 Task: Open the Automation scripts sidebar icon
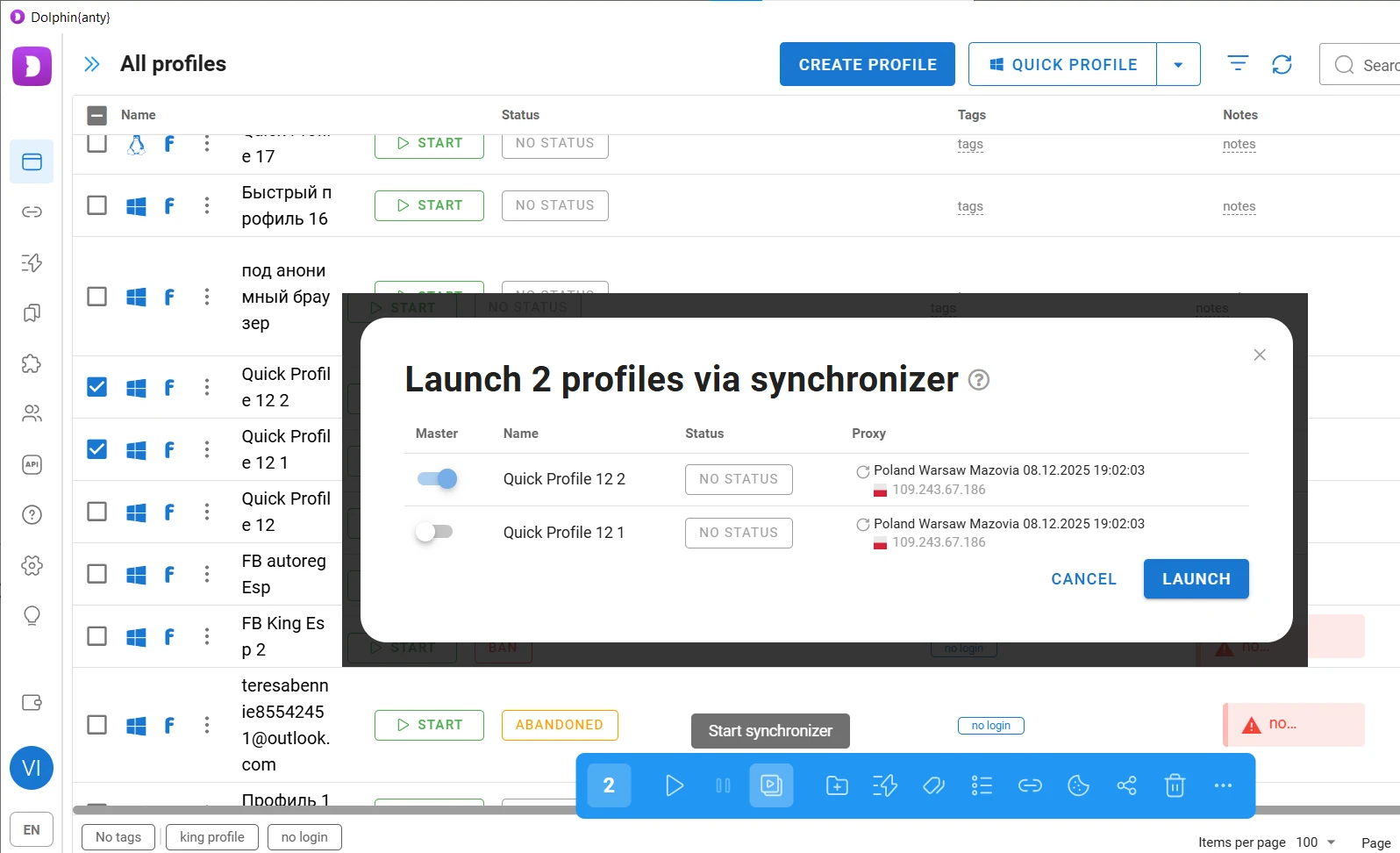click(x=32, y=262)
